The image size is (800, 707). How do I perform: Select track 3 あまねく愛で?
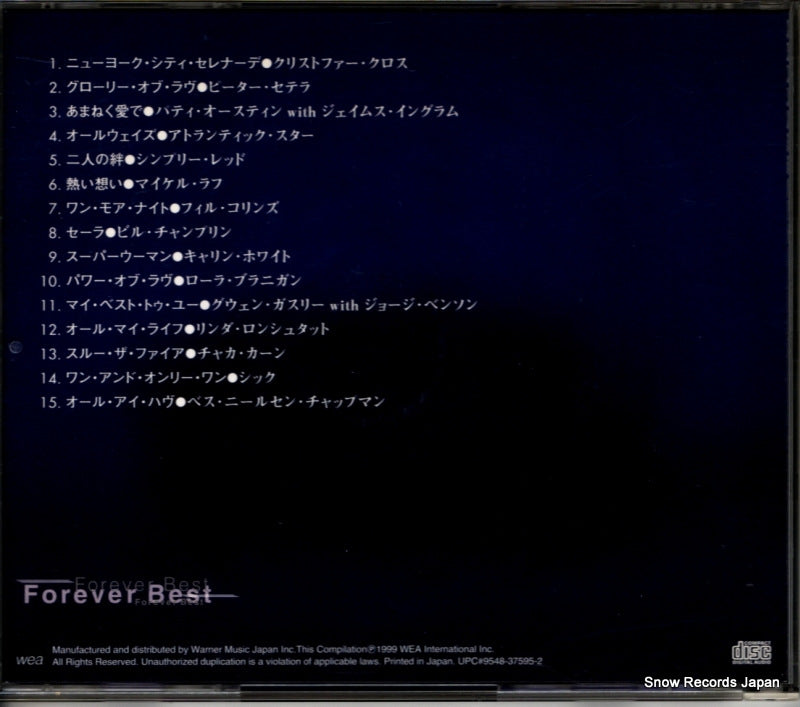tap(104, 111)
